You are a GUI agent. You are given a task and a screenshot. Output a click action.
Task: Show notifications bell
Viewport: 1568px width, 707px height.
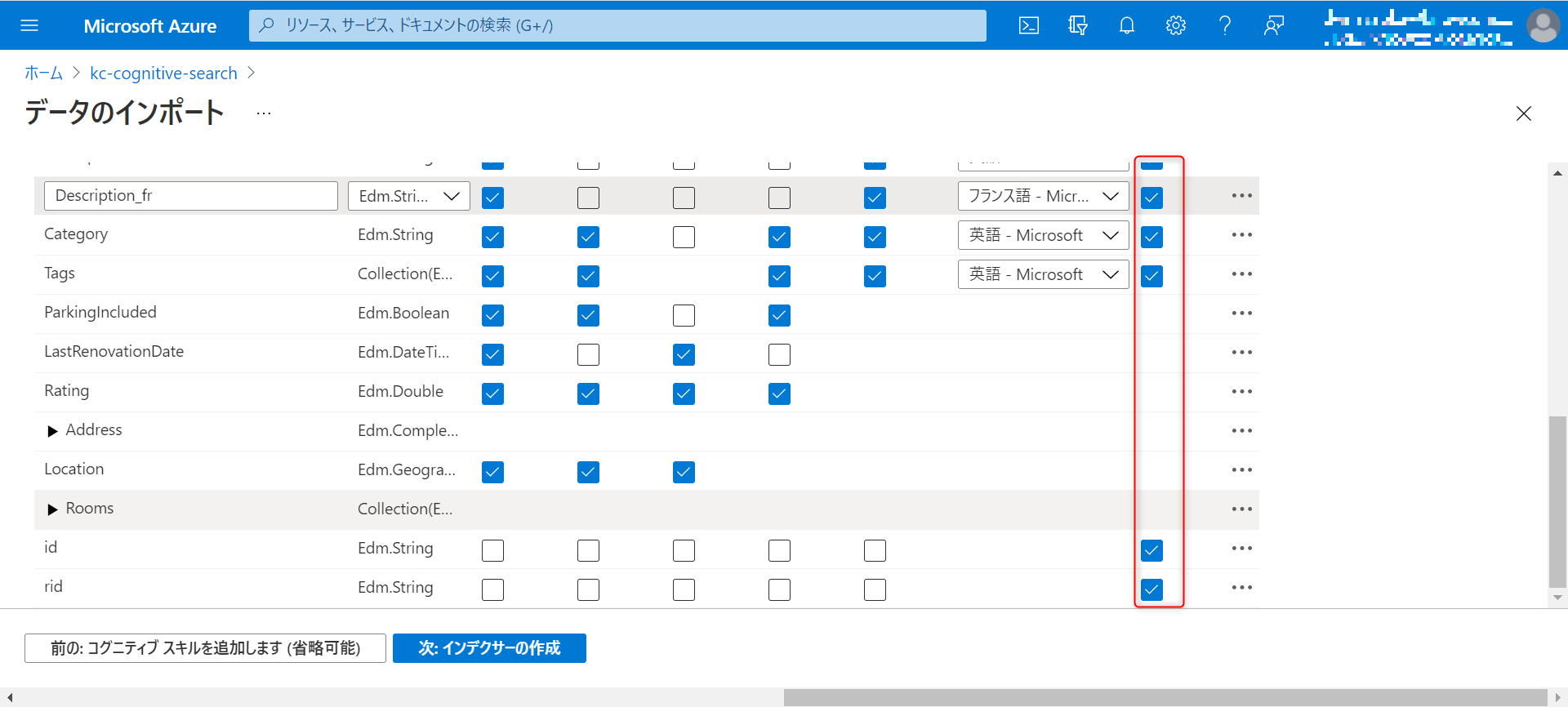click(x=1127, y=25)
